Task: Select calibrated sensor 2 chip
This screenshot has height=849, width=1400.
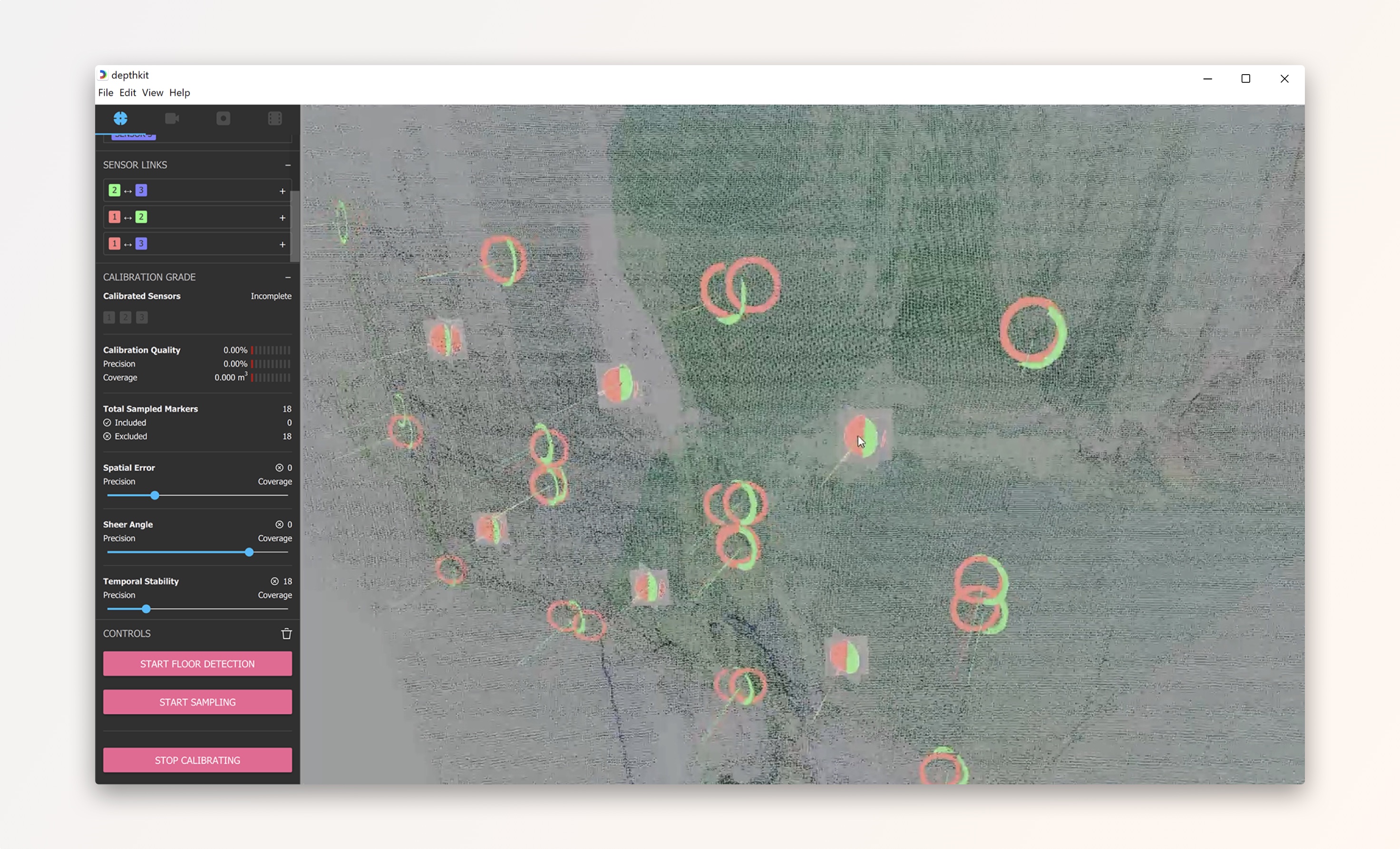Action: [x=125, y=318]
